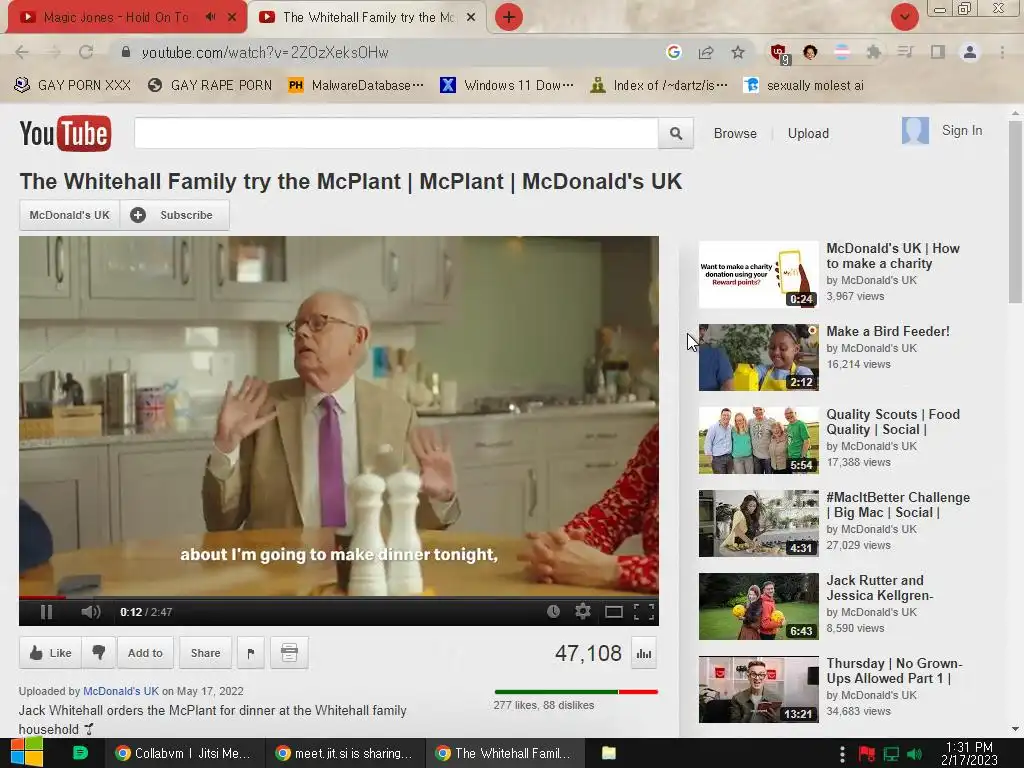Click the YouTube logo

coord(65,133)
